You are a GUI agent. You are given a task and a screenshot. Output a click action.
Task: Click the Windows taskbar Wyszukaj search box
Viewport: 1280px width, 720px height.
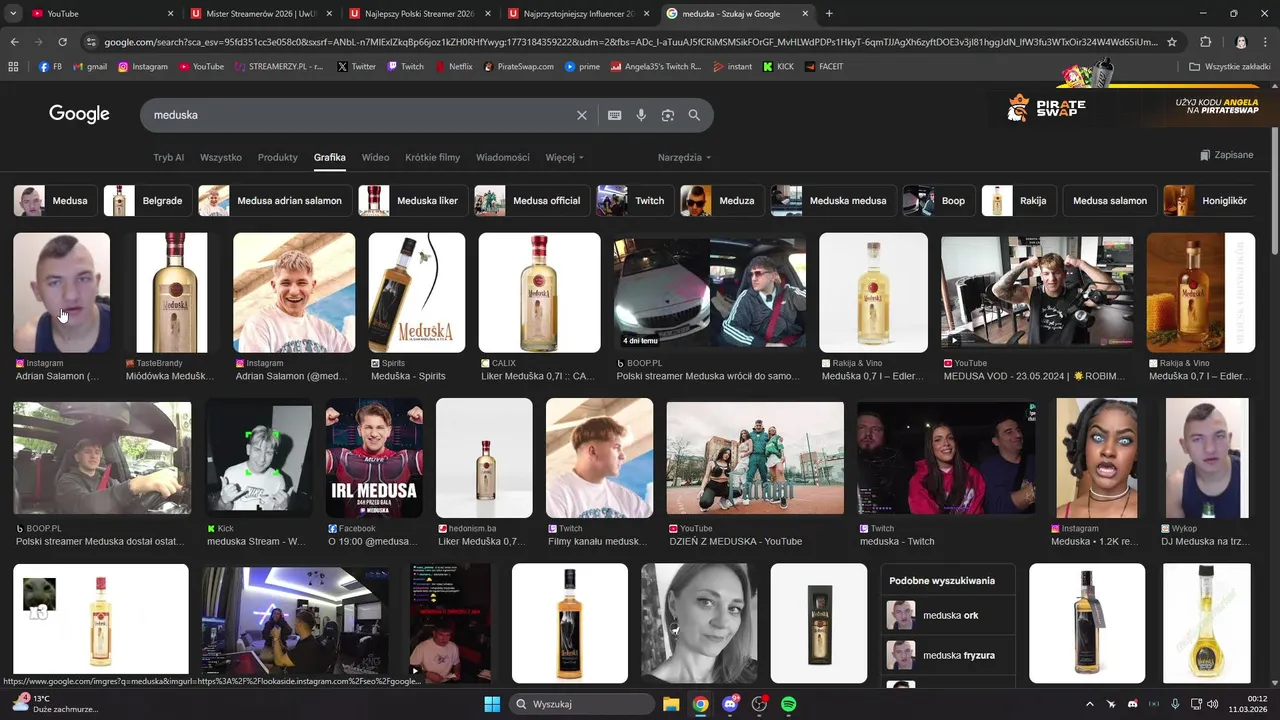[580, 704]
